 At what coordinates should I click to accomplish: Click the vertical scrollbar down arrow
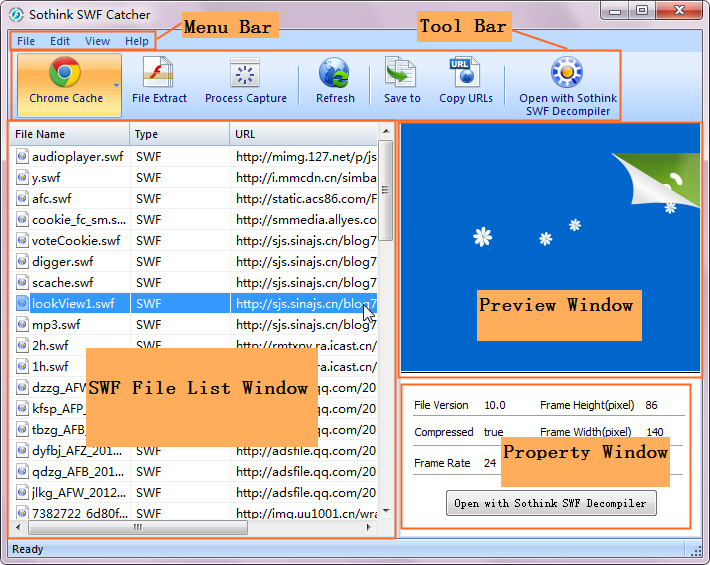pos(386,511)
